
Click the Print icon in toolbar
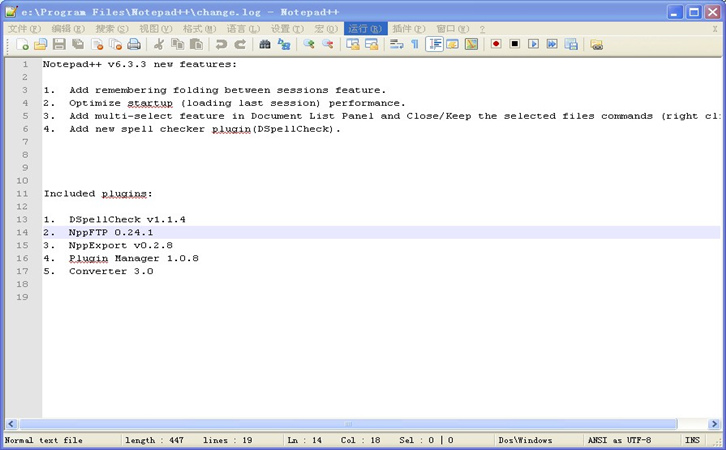pos(134,45)
